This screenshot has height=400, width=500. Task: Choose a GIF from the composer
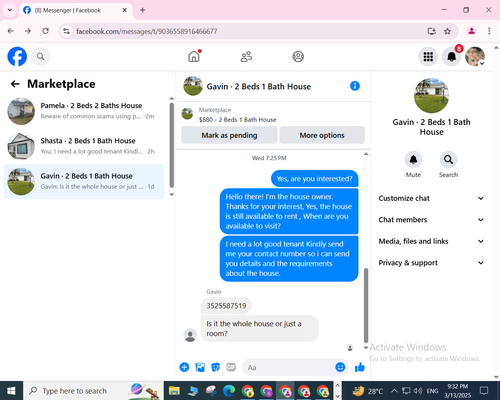231,367
